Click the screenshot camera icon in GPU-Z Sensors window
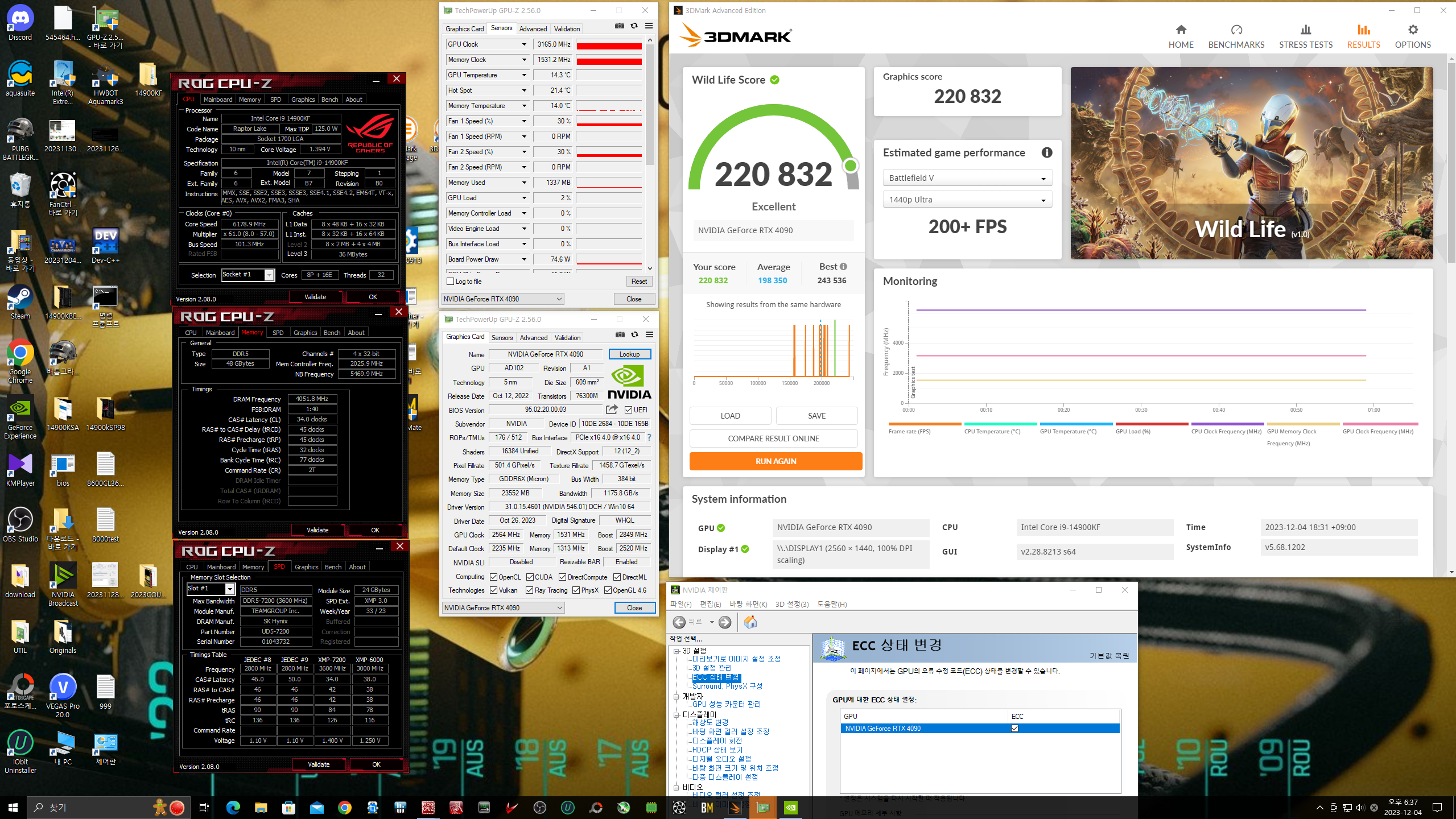Viewport: 1456px width, 819px height. 619,26
